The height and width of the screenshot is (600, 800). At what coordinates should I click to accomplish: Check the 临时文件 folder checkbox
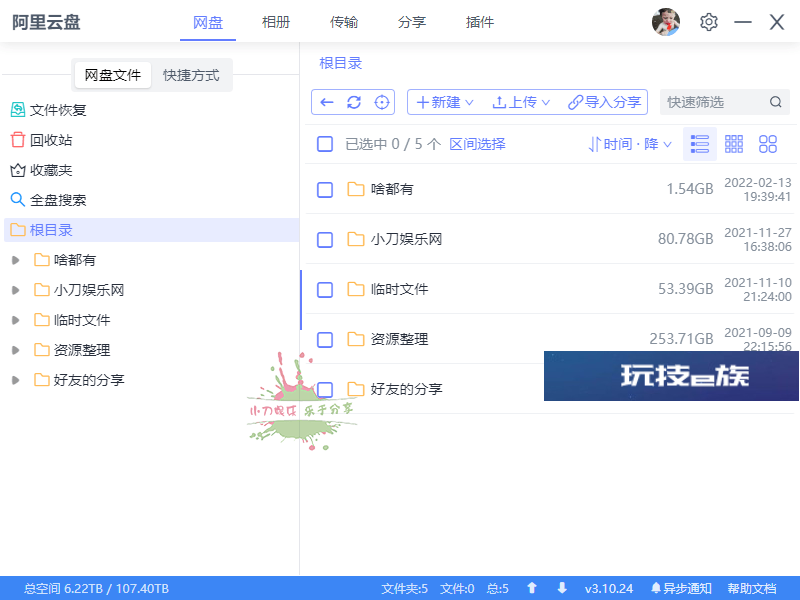325,290
